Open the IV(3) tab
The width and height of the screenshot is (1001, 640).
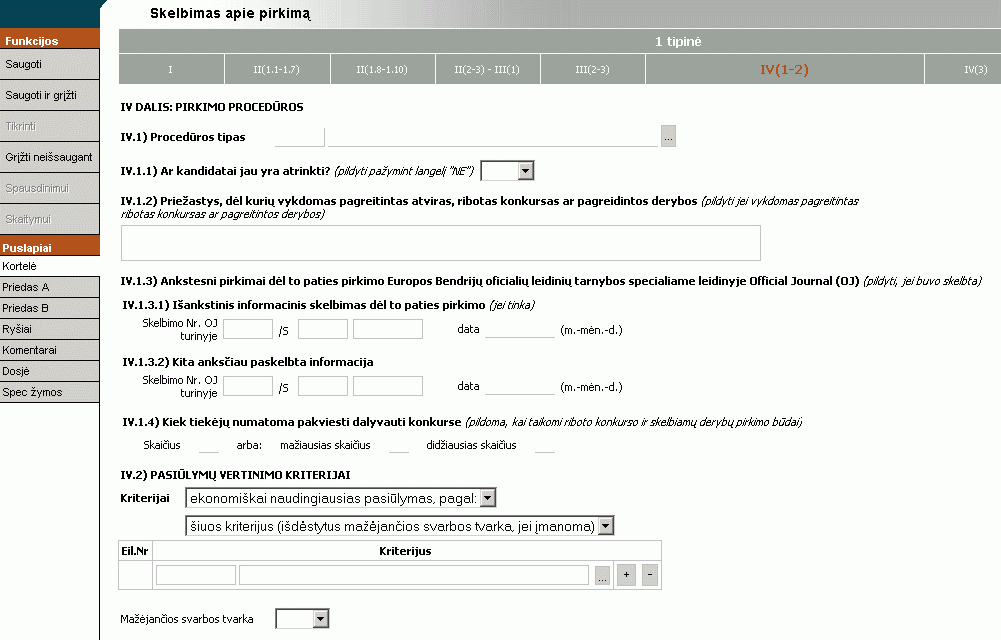(x=963, y=70)
